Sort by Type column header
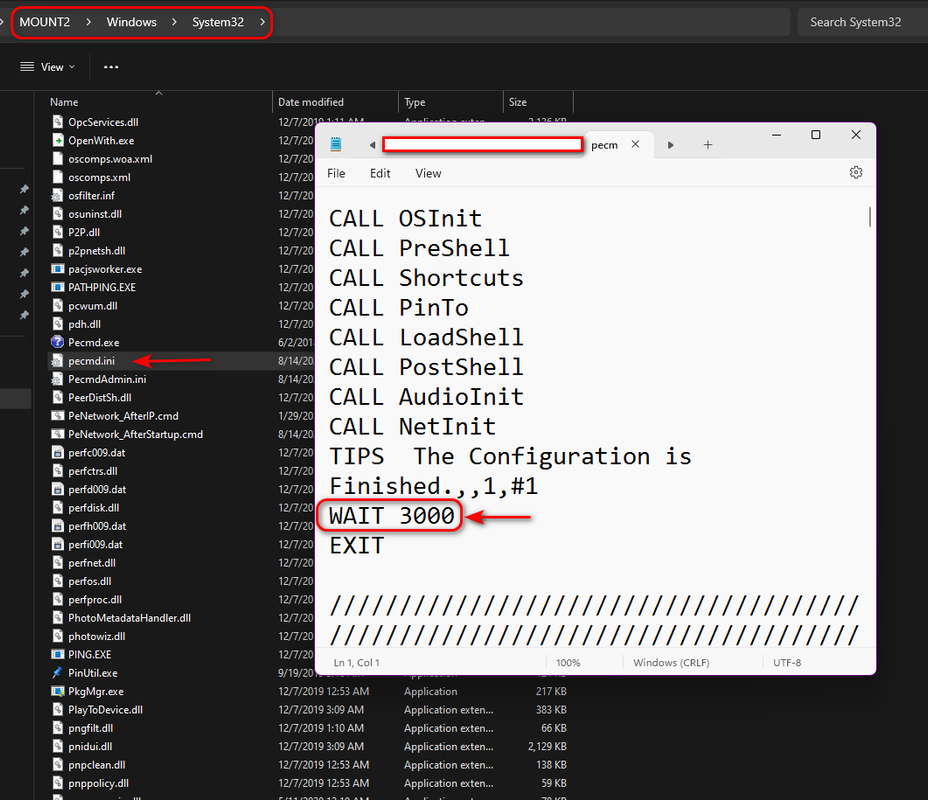928x800 pixels. pyautogui.click(x=415, y=102)
